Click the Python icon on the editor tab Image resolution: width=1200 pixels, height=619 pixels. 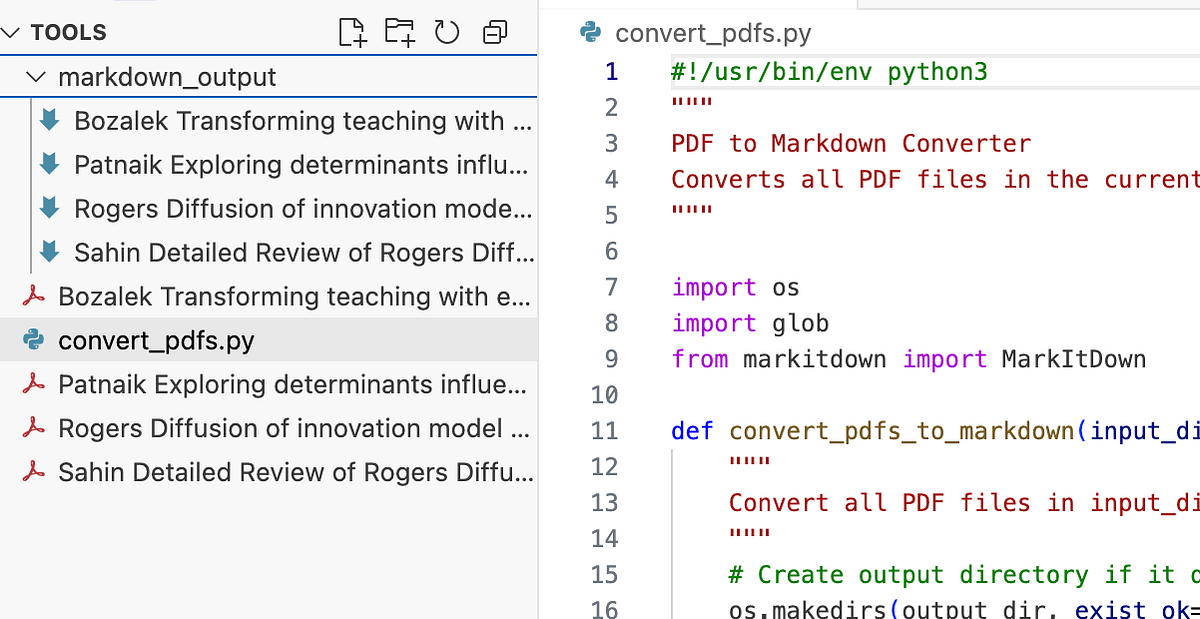pyautogui.click(x=590, y=33)
